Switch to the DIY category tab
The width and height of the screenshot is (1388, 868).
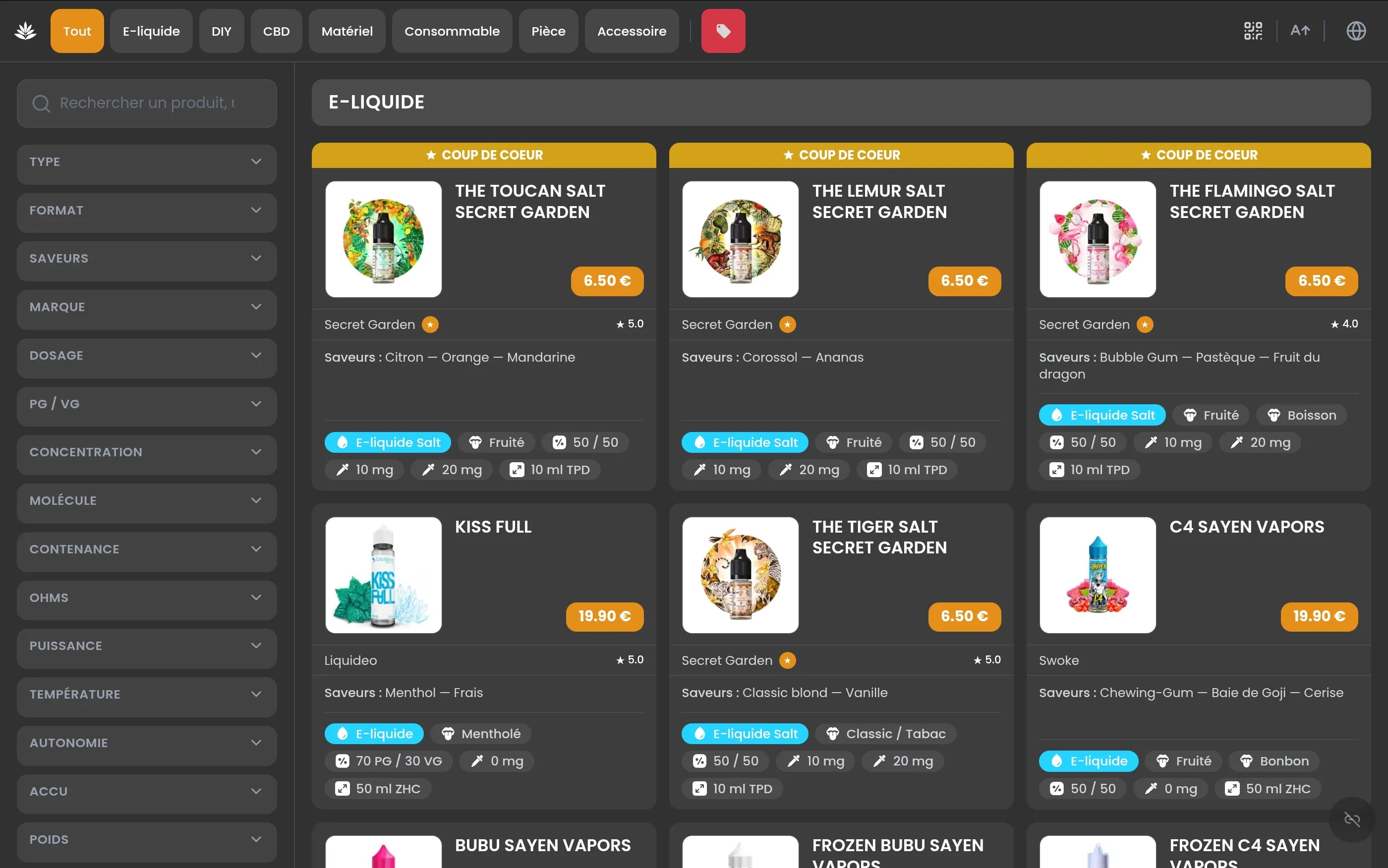(x=221, y=31)
